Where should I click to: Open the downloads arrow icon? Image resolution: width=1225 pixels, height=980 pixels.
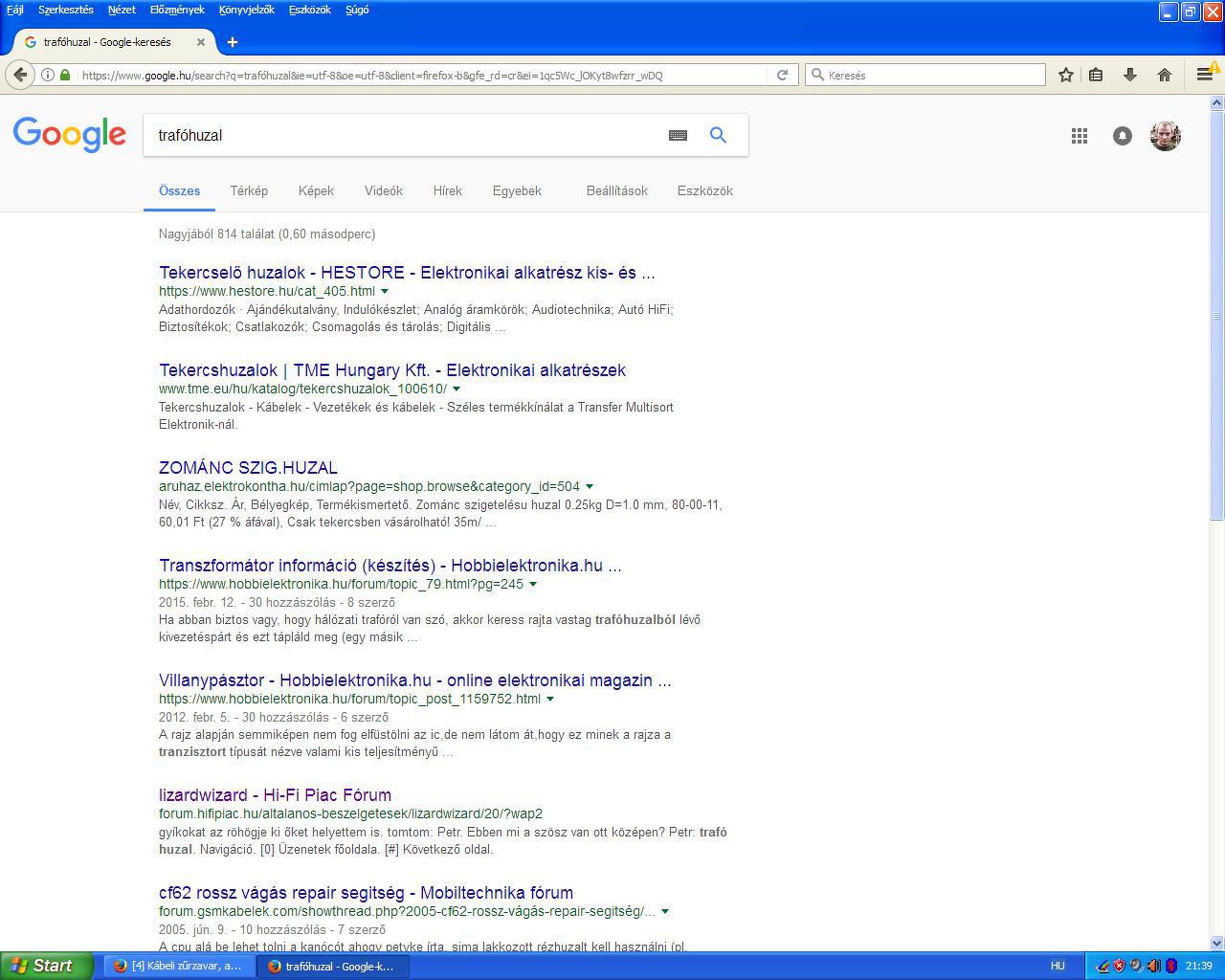(x=1130, y=75)
